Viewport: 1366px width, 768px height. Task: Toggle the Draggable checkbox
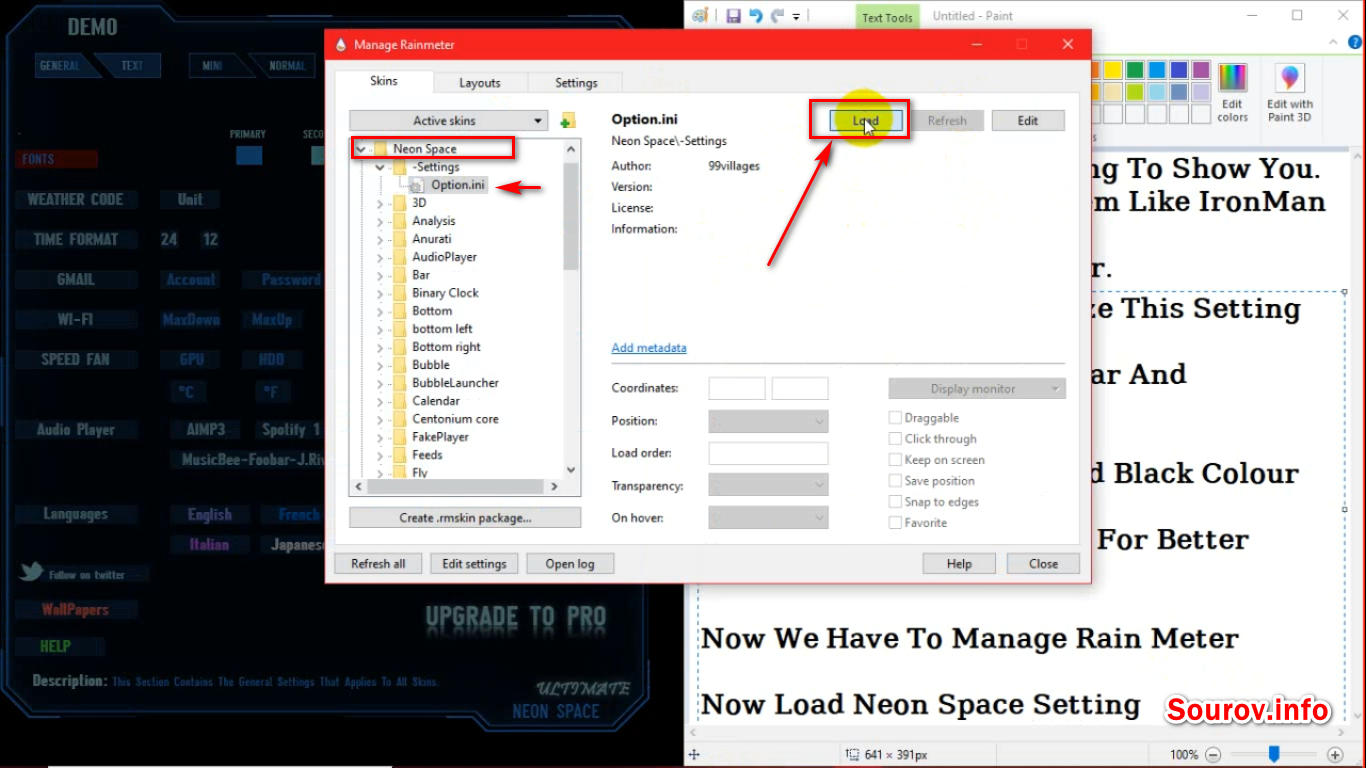[895, 418]
